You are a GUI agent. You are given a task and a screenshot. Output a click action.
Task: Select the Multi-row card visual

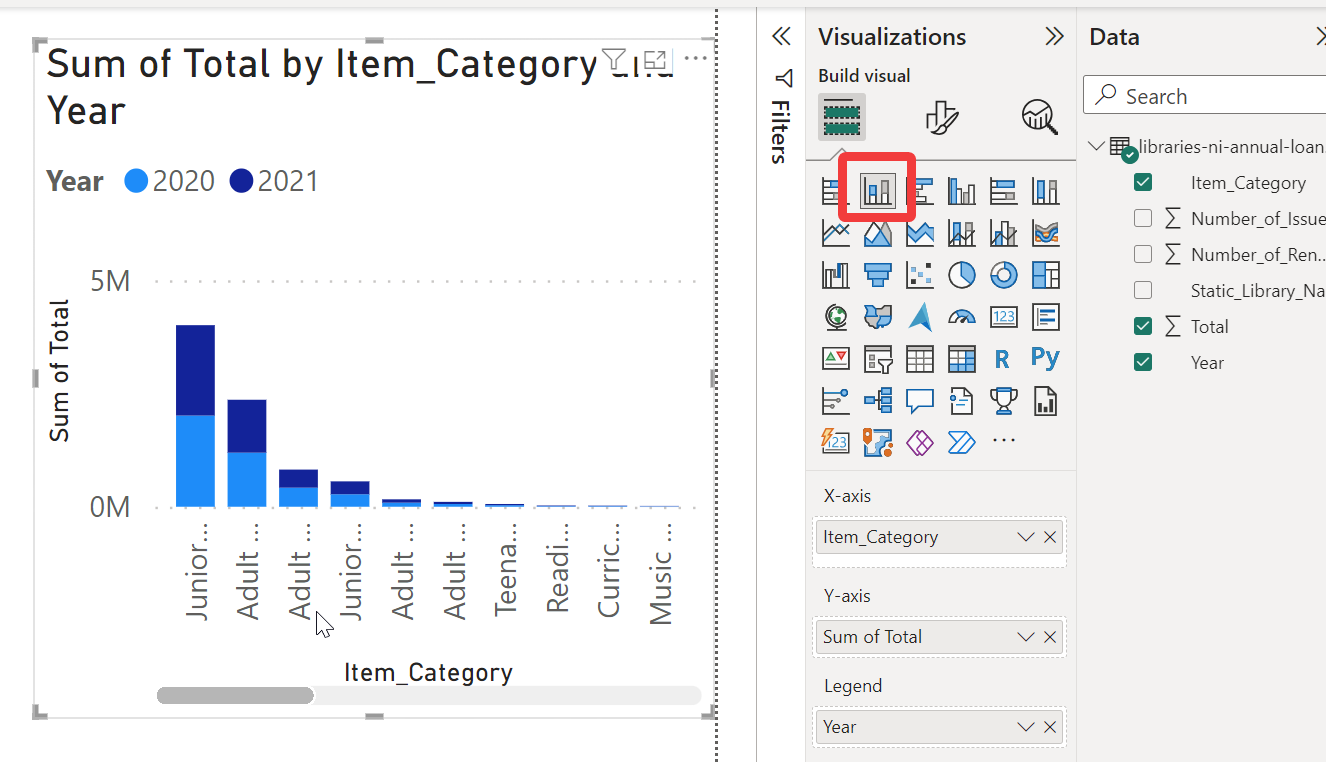(1045, 317)
